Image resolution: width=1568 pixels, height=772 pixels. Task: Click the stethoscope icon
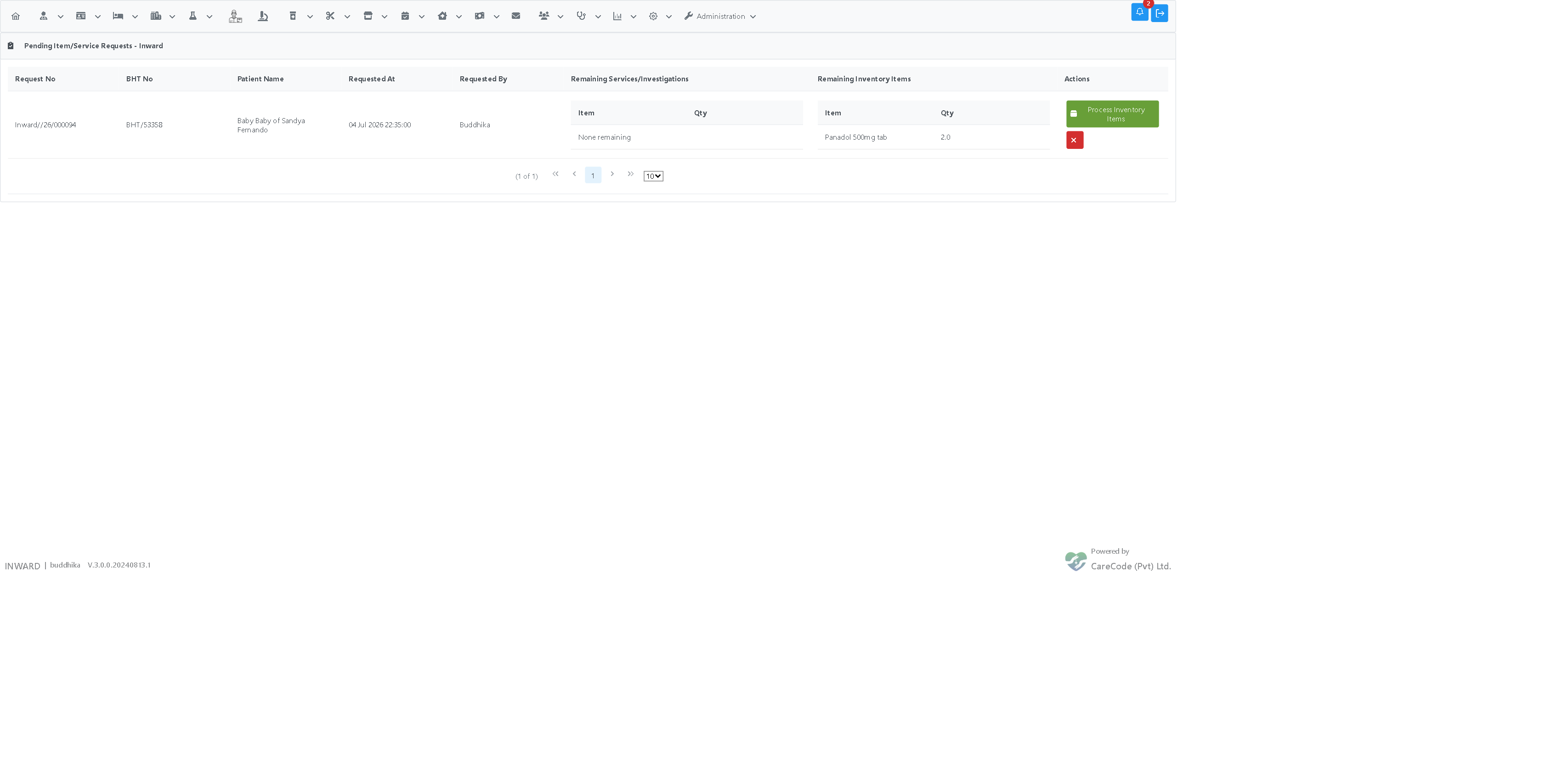pyautogui.click(x=581, y=17)
